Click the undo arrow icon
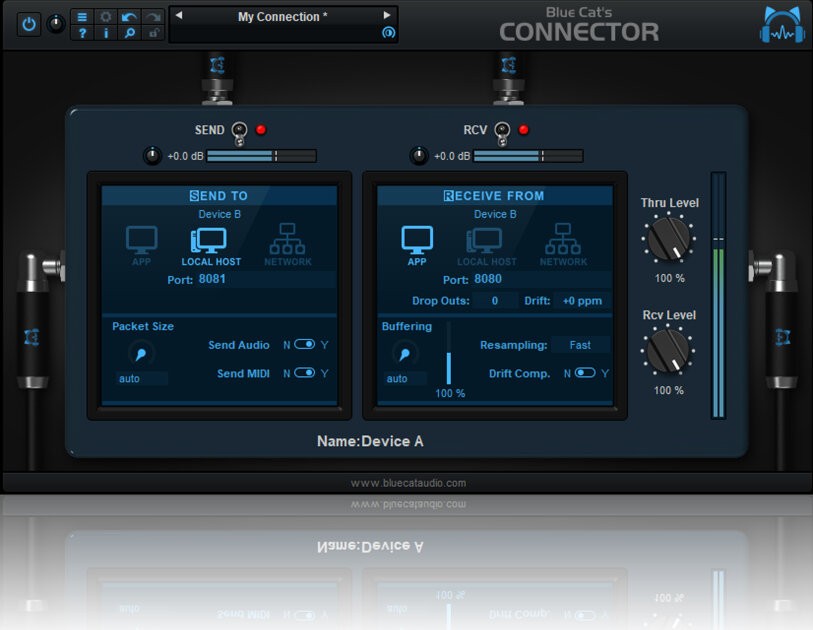Screen dimensions: 813x630 point(129,17)
